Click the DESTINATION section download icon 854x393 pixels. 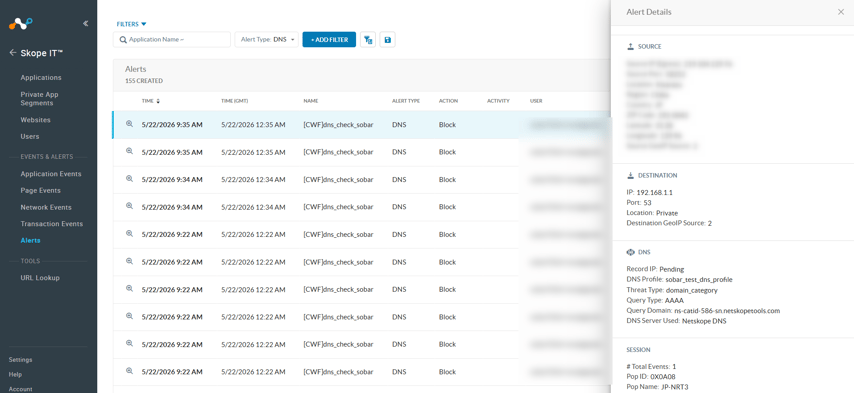[x=631, y=175]
